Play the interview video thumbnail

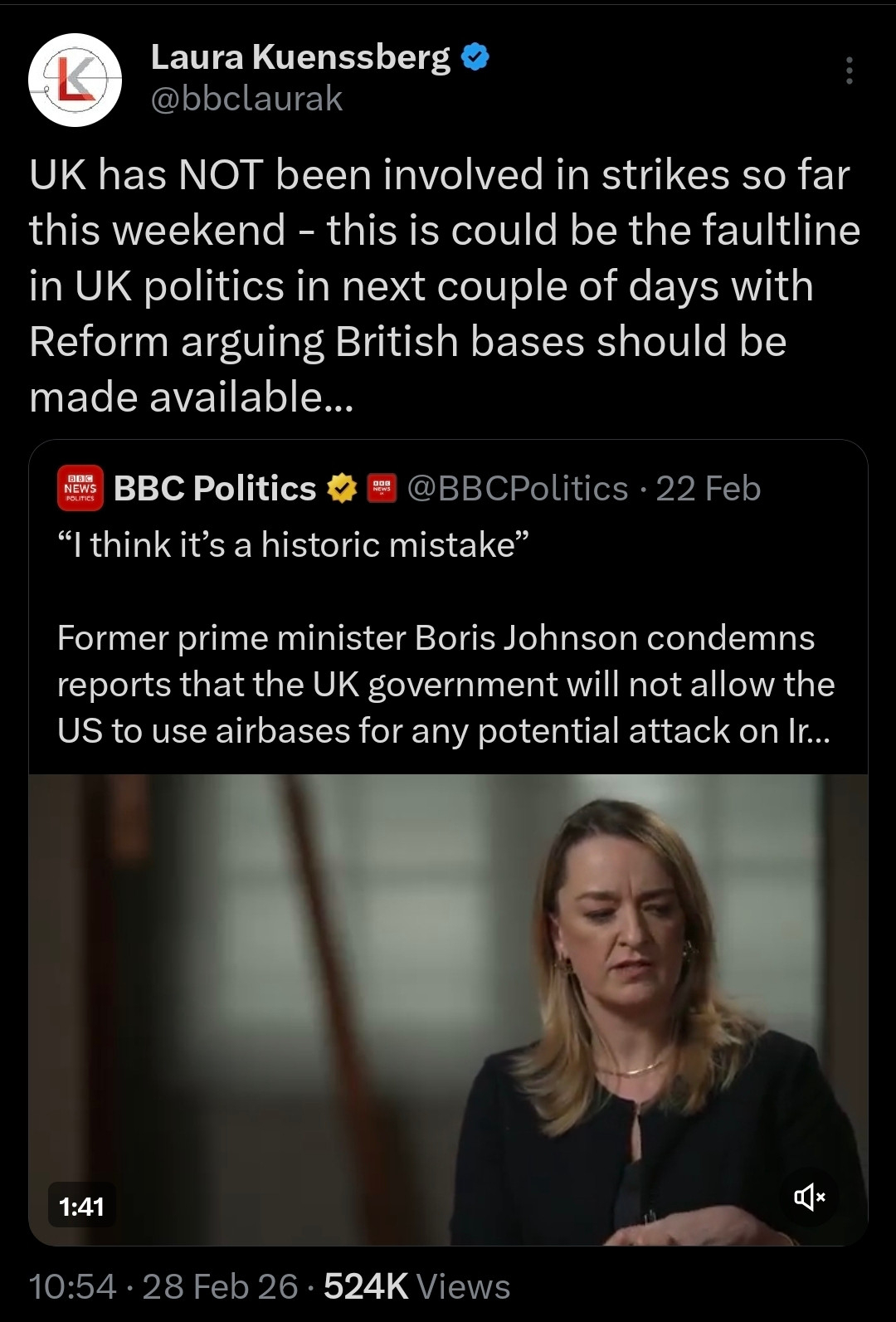tap(448, 1008)
